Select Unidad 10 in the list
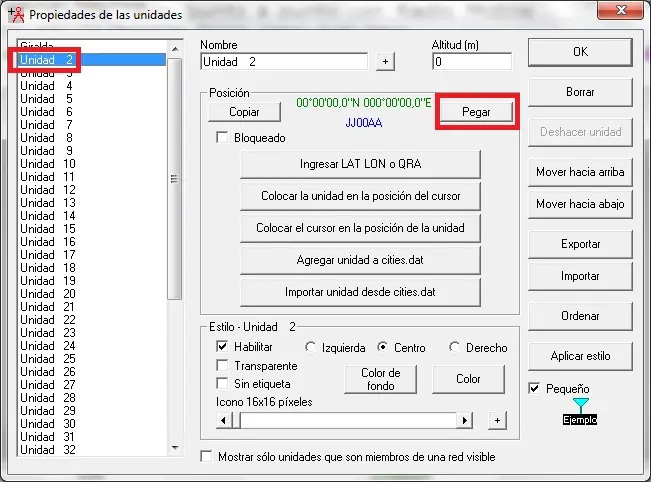 [92, 164]
